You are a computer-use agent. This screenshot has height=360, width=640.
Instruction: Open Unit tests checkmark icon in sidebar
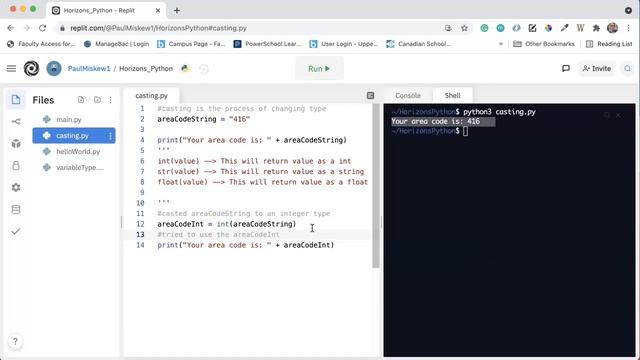click(x=16, y=231)
